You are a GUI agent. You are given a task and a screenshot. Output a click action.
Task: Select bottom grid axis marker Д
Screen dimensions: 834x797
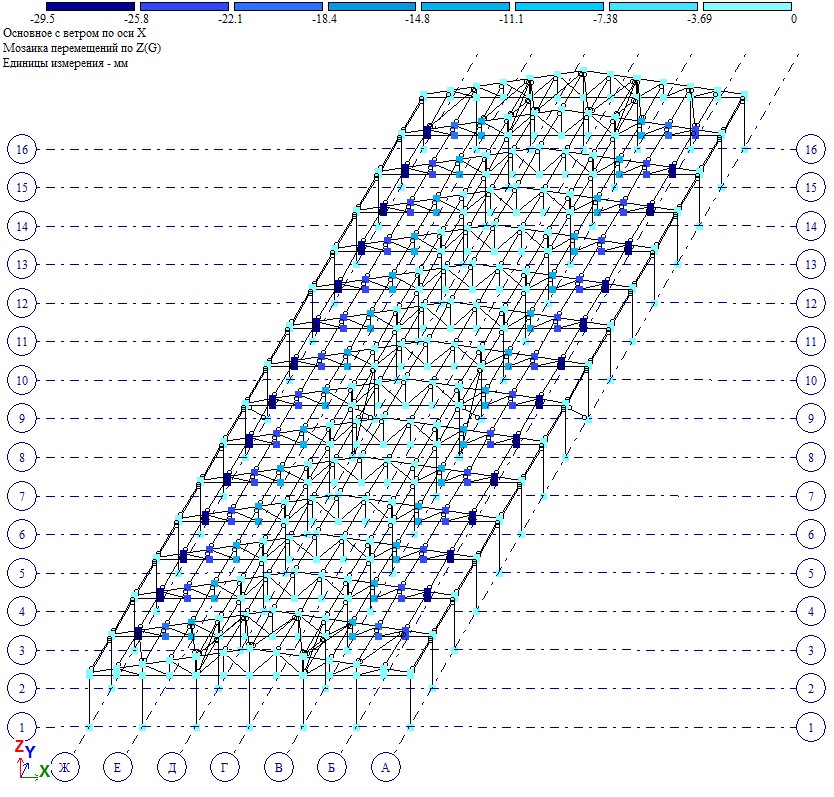(x=172, y=768)
